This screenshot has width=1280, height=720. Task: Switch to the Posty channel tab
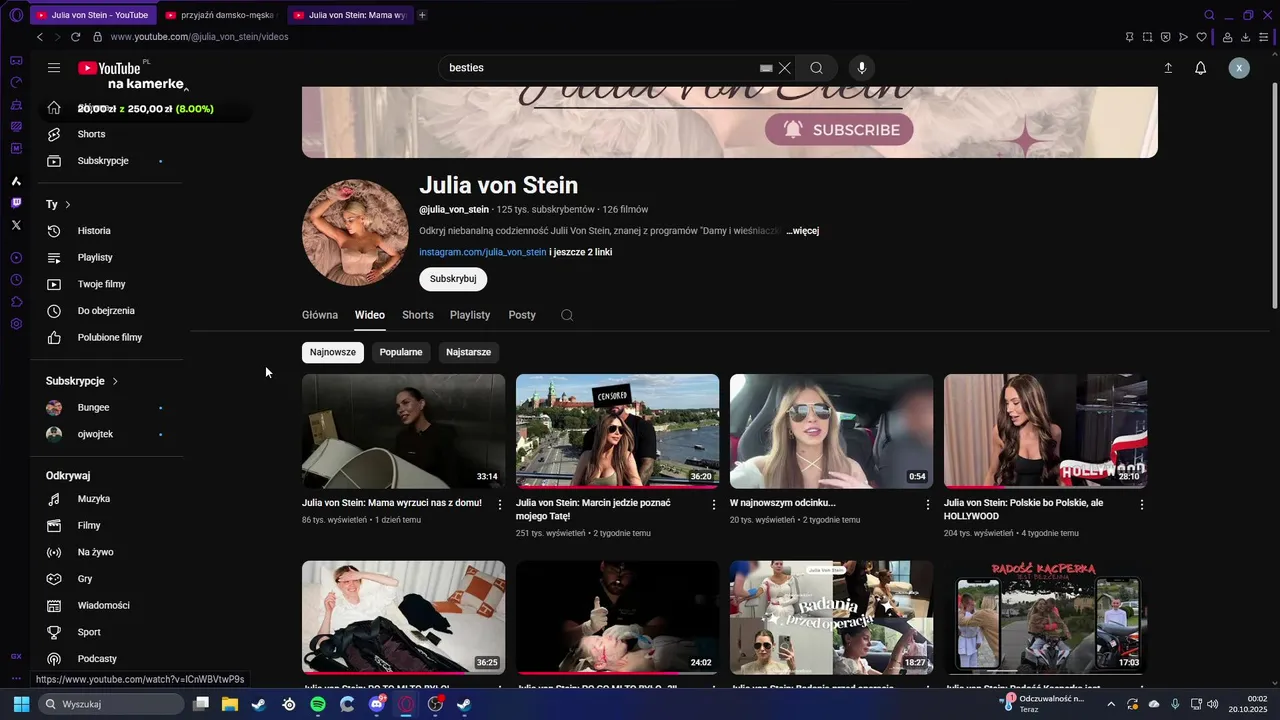[x=522, y=315]
